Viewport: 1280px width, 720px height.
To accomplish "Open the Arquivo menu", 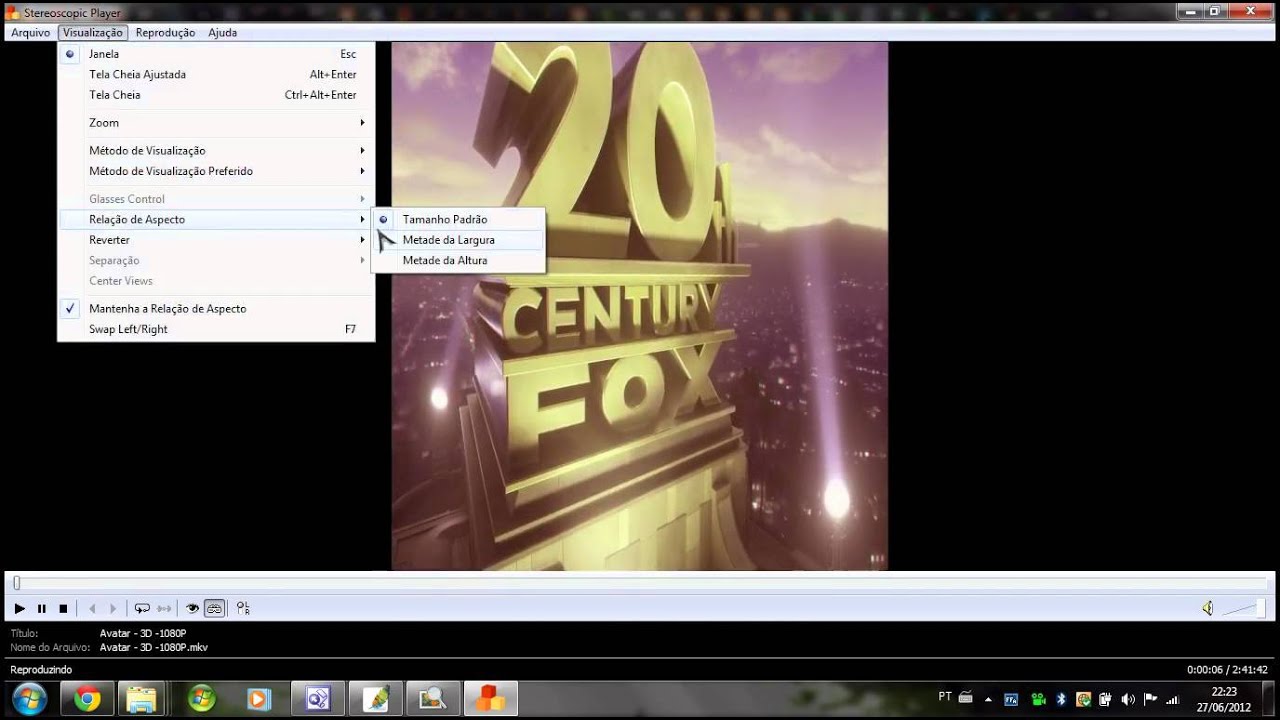I will coord(31,32).
